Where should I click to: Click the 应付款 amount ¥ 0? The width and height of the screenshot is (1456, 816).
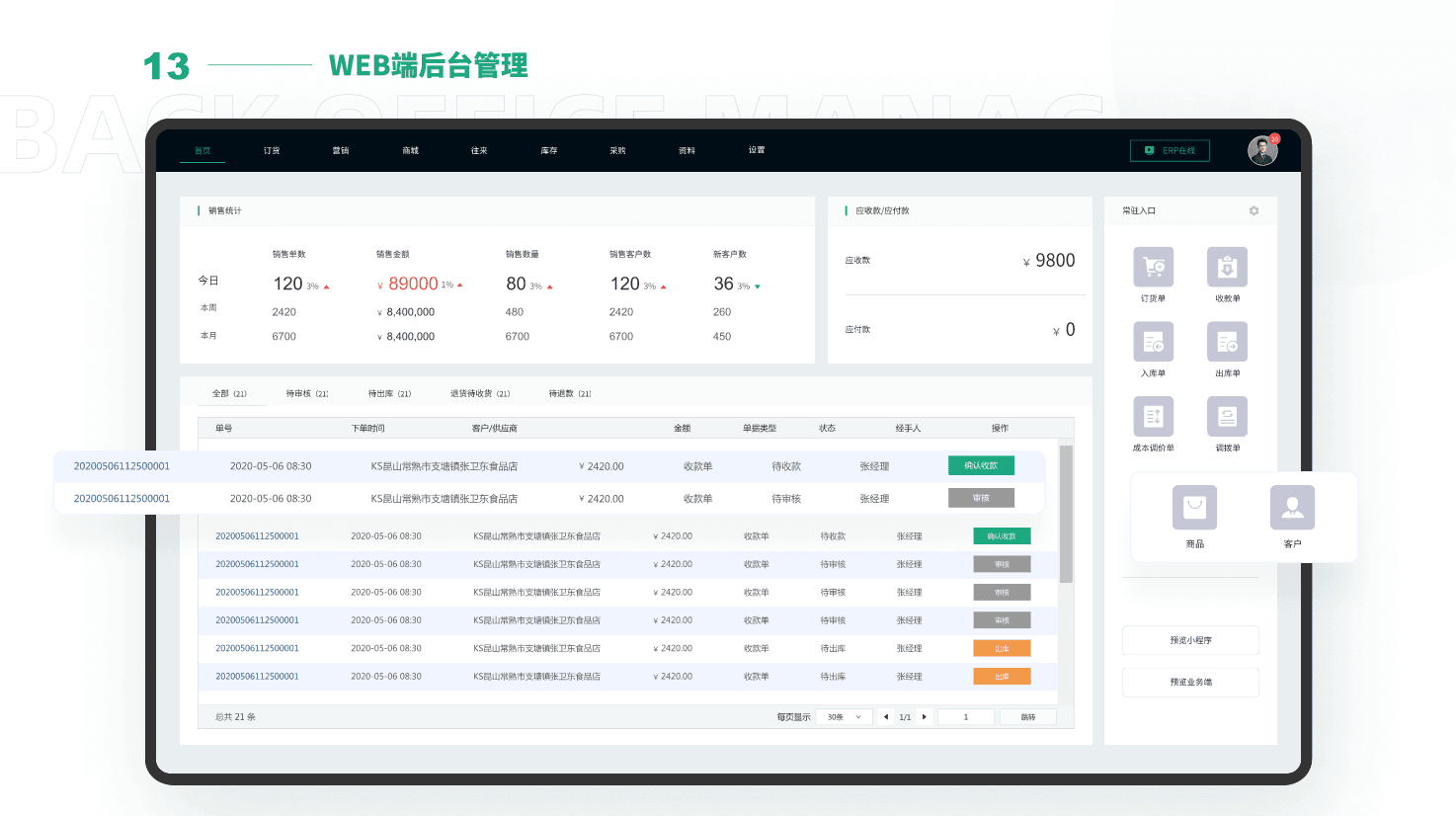[1064, 330]
